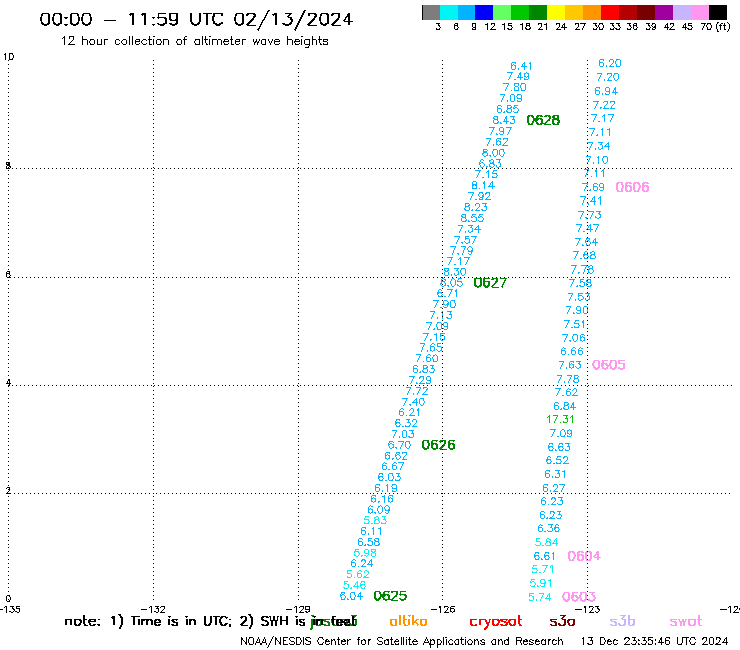Click the value 6.61 beside label 0604
The width and height of the screenshot is (740, 650).
tap(545, 556)
